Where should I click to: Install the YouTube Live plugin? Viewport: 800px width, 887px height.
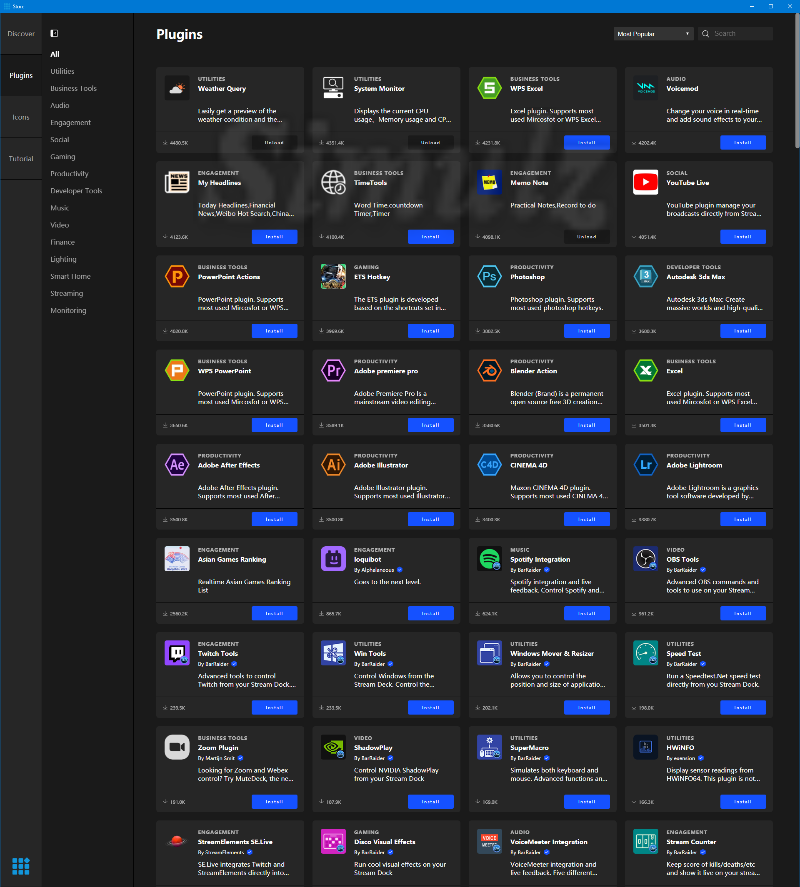coord(743,236)
